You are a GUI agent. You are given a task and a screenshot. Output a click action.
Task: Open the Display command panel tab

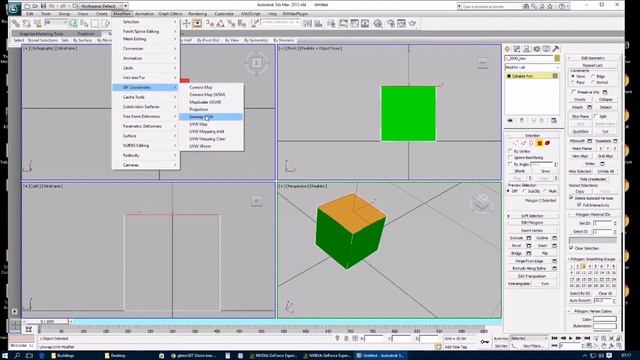pyautogui.click(x=546, y=49)
